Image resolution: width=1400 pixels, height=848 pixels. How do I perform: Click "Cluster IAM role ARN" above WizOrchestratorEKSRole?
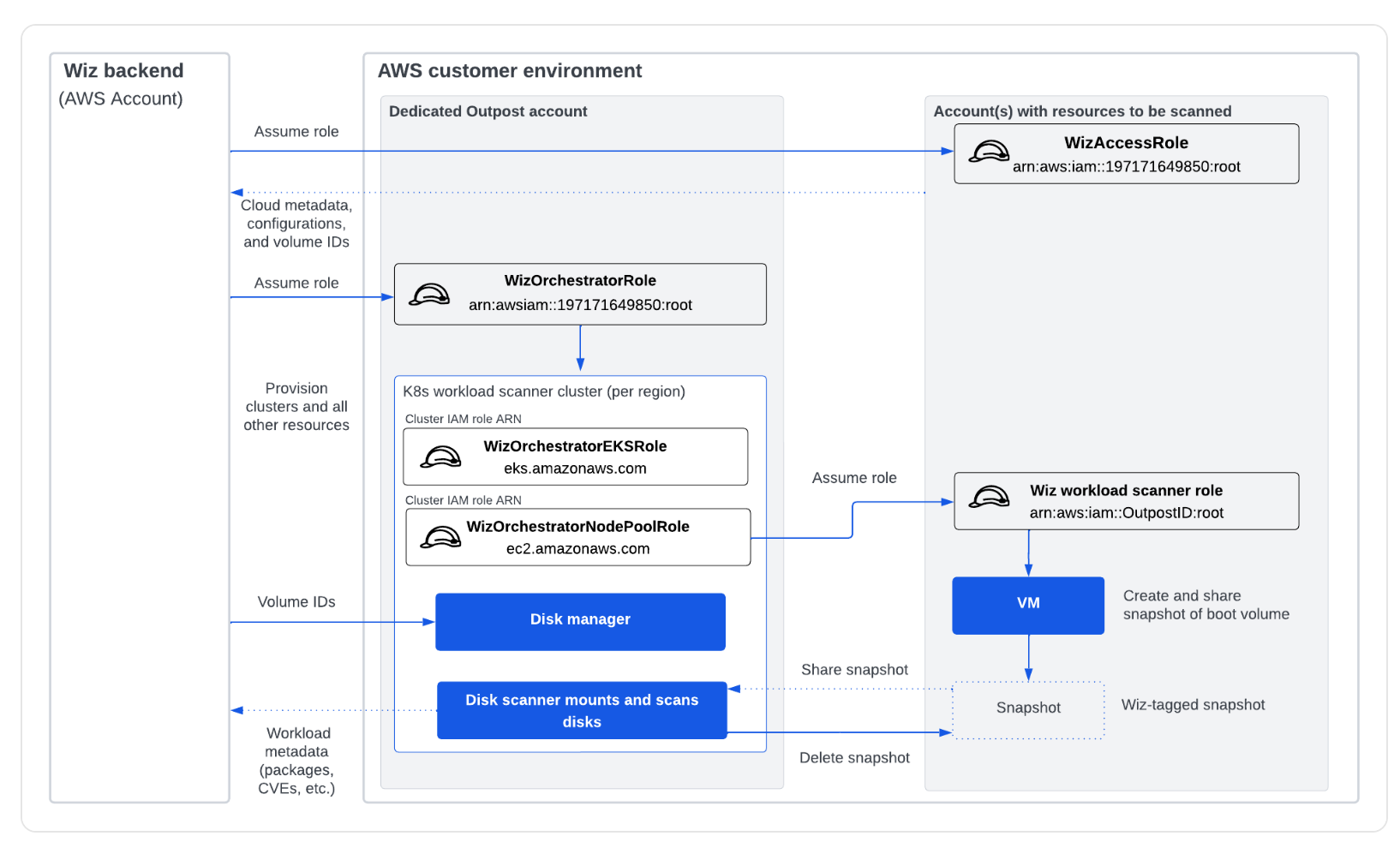[x=464, y=419]
